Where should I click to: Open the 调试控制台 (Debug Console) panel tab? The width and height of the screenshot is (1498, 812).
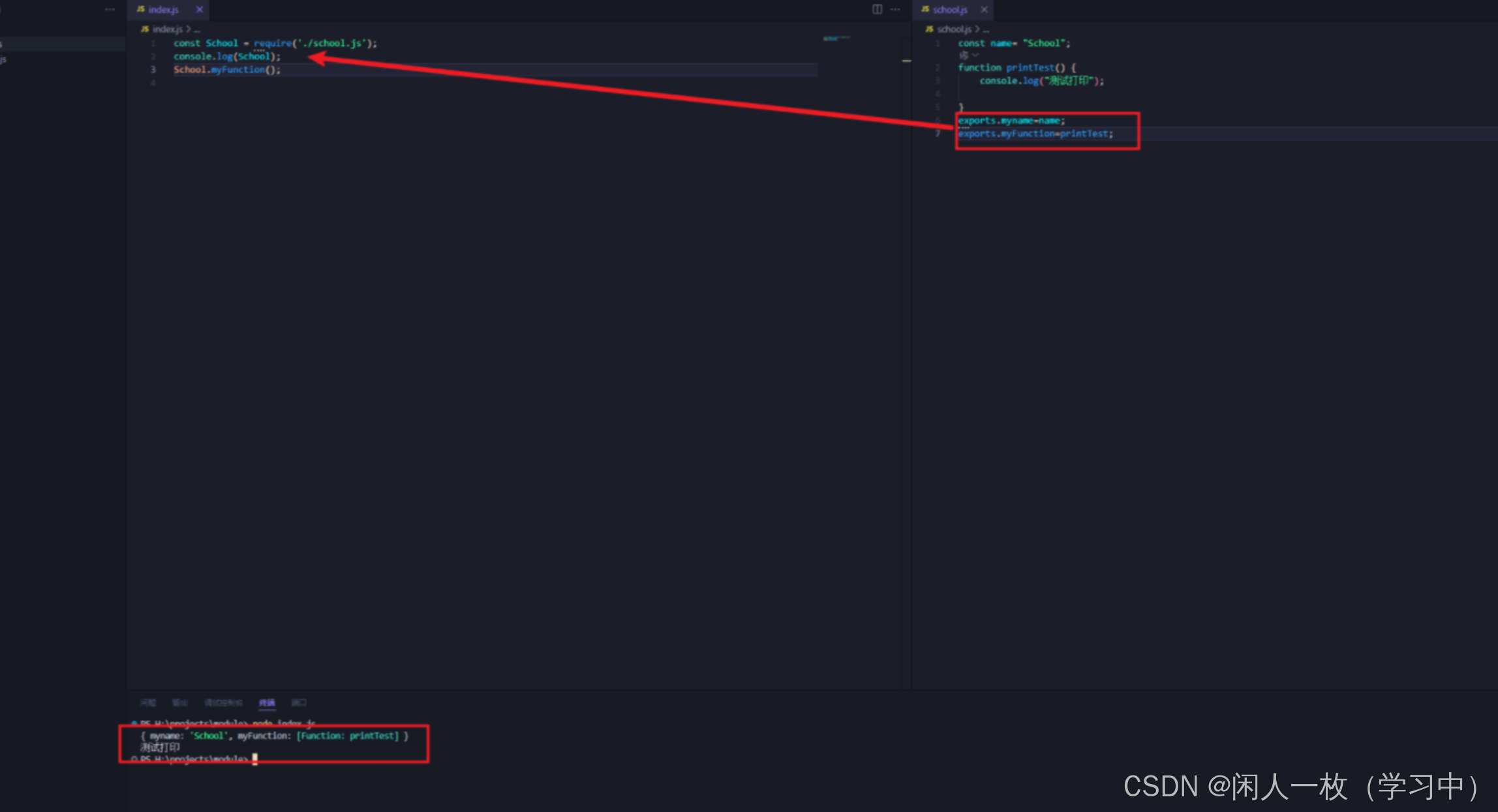tap(223, 702)
